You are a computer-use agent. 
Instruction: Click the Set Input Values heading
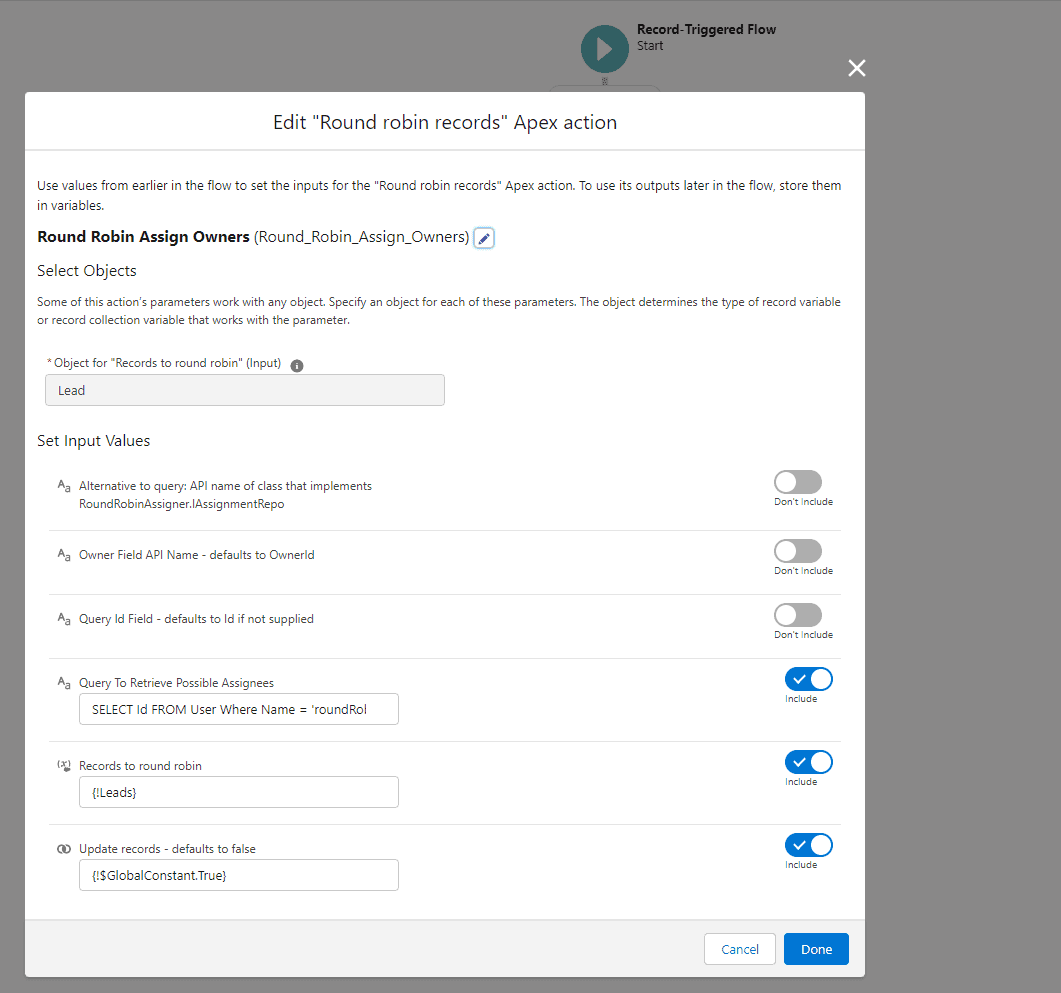(93, 441)
